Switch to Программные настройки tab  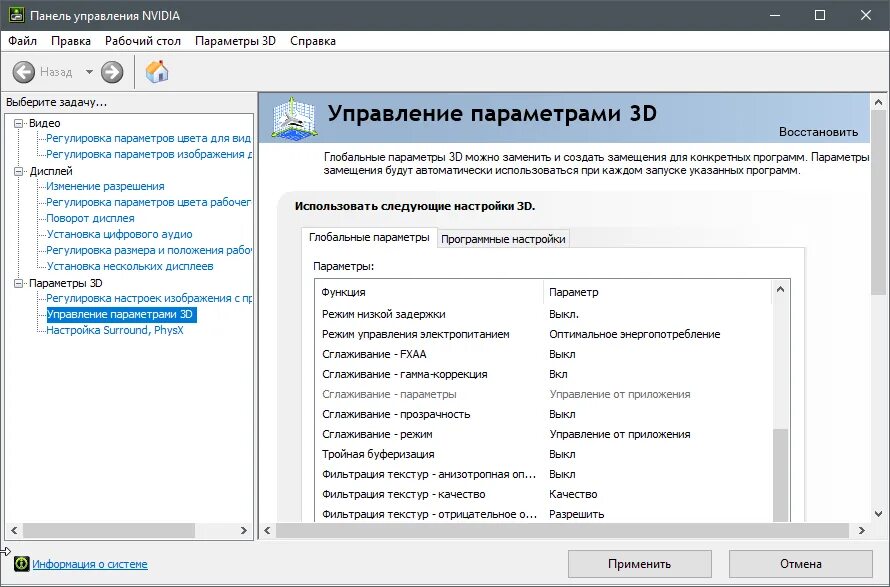pyautogui.click(x=503, y=239)
